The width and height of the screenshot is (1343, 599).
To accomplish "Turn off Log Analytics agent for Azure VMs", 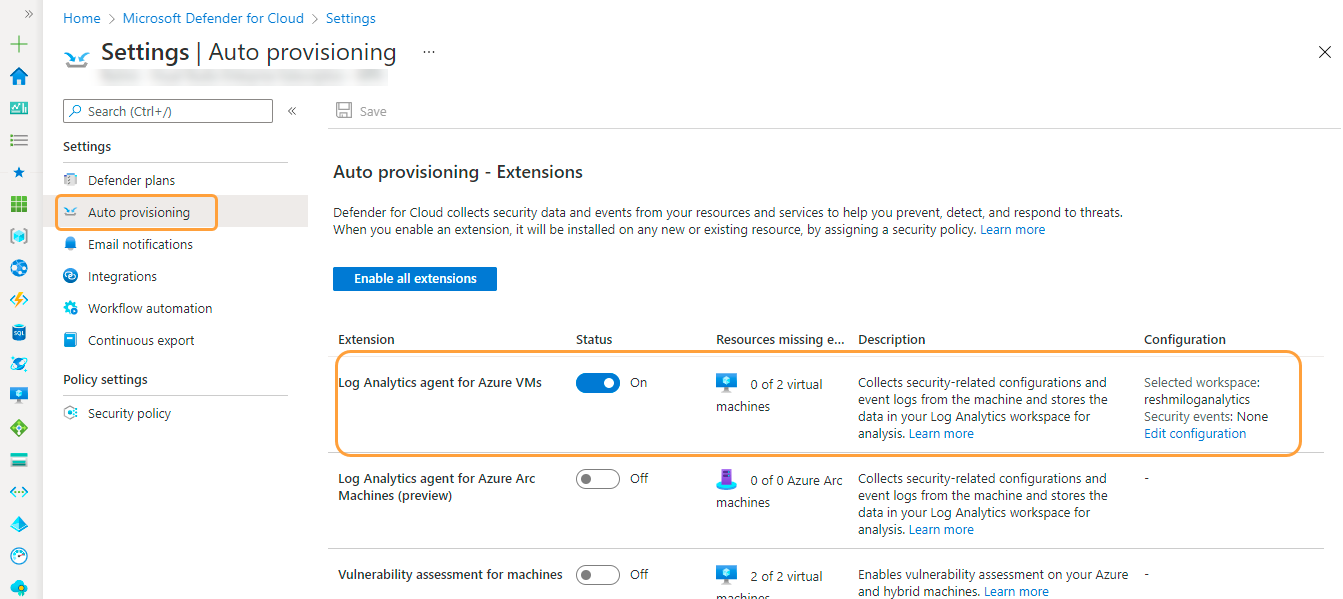I will pyautogui.click(x=597, y=382).
